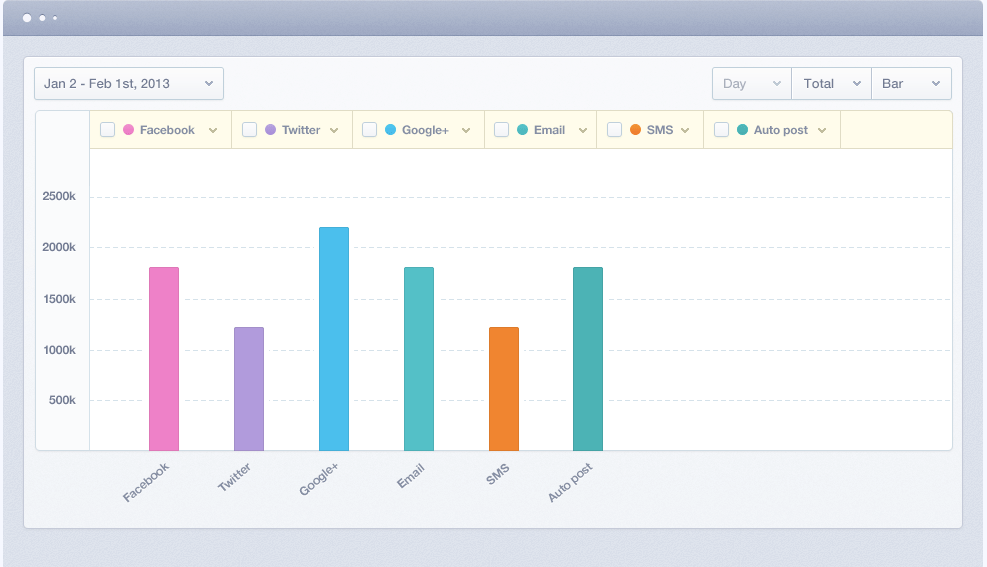The image size is (987, 567).
Task: Open the Total metric dropdown
Action: [x=832, y=84]
